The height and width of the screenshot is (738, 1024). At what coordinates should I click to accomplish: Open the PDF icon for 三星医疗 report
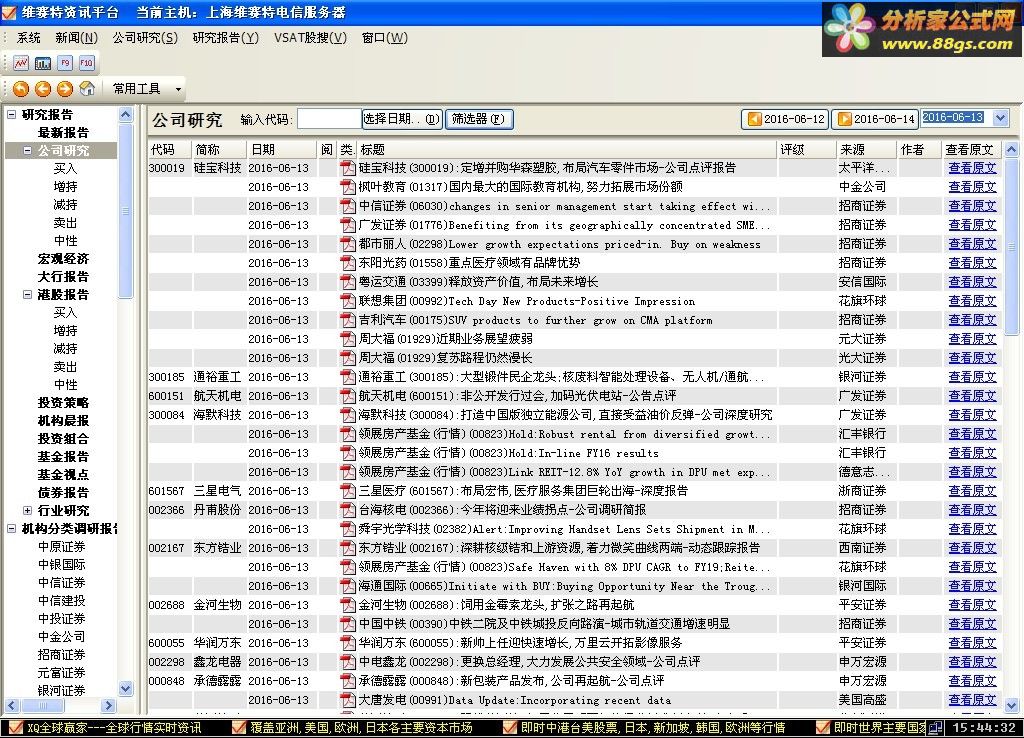(x=348, y=490)
